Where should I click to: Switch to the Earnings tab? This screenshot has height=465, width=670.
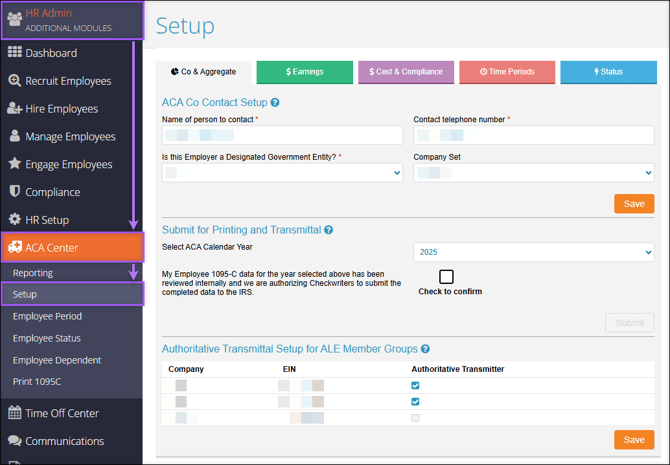(x=305, y=72)
